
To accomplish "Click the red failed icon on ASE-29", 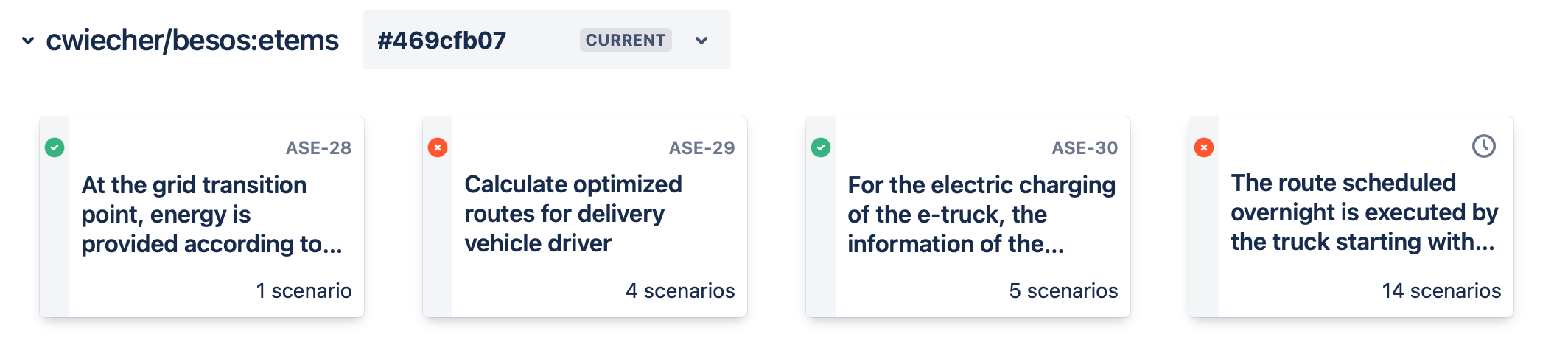I will pyautogui.click(x=438, y=147).
